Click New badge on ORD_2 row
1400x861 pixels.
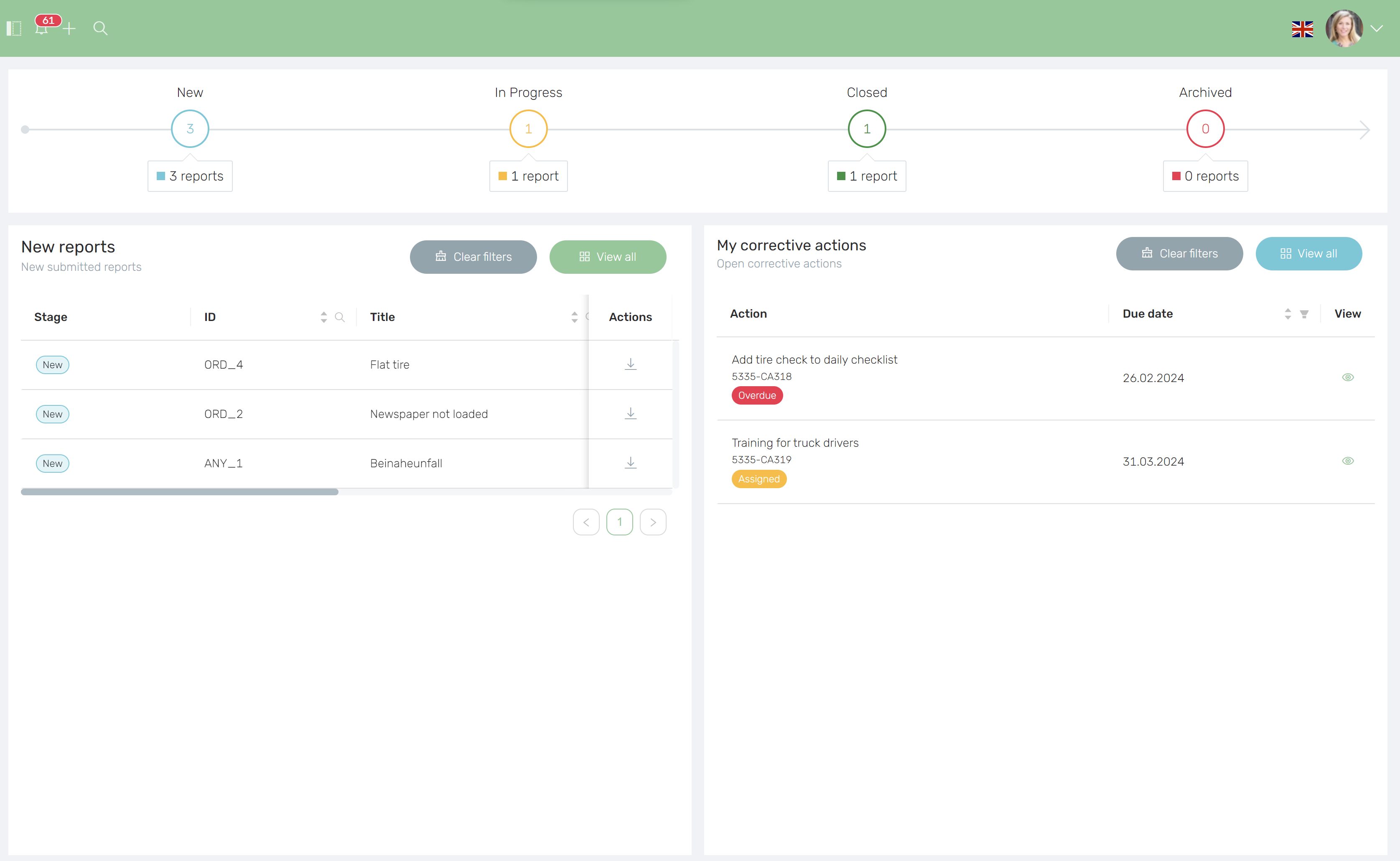(x=52, y=414)
